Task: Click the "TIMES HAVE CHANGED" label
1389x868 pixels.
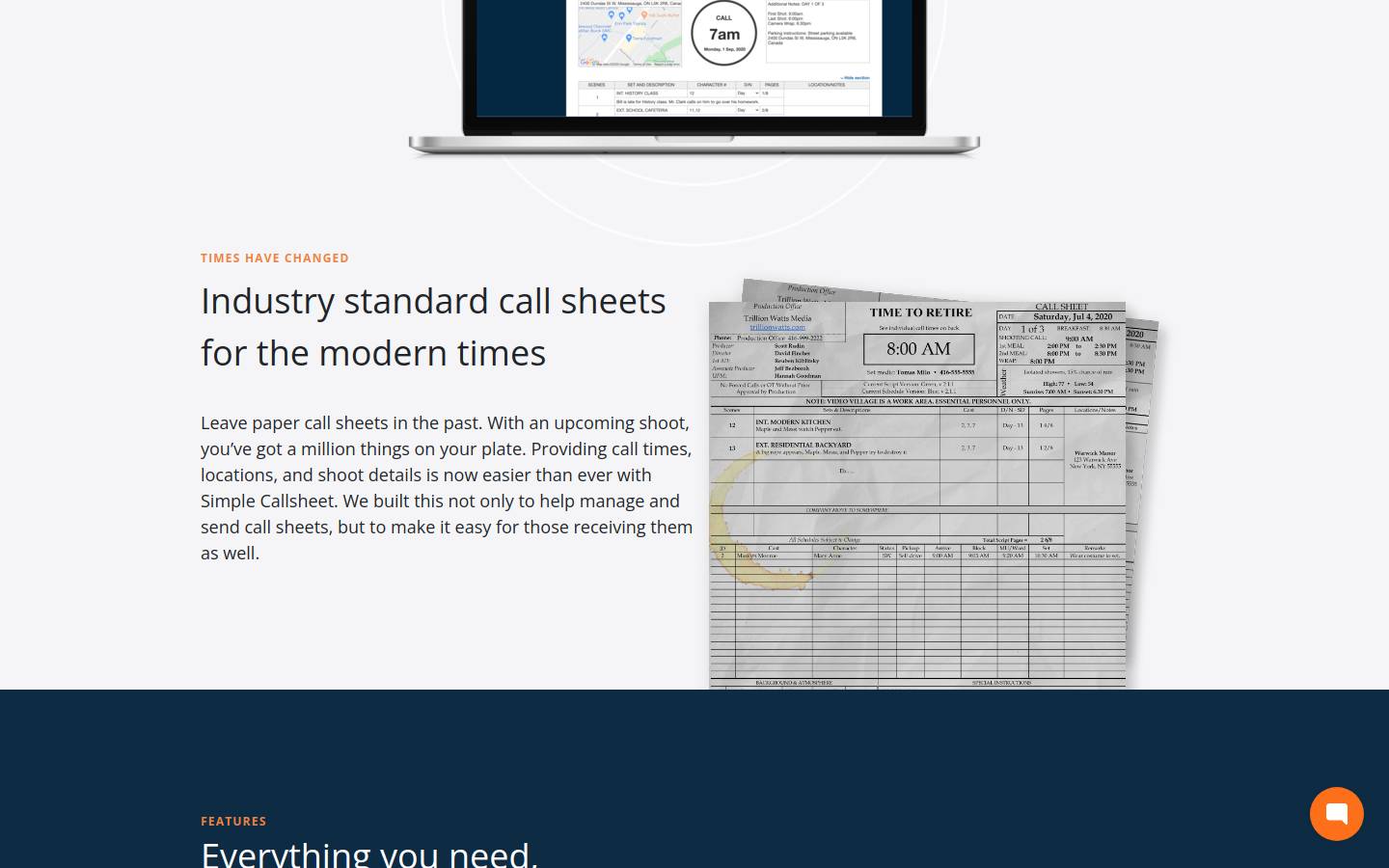Action: (275, 258)
